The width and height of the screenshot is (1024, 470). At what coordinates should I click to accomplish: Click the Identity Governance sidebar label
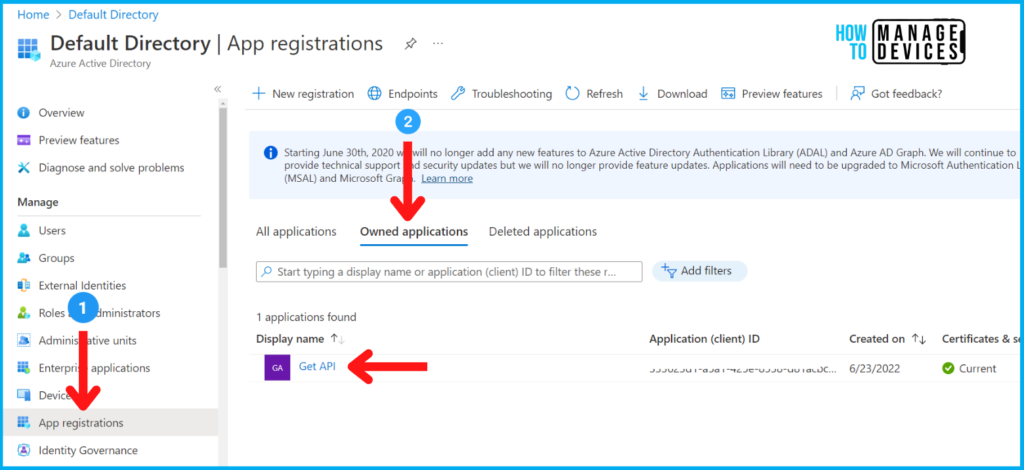coord(88,450)
